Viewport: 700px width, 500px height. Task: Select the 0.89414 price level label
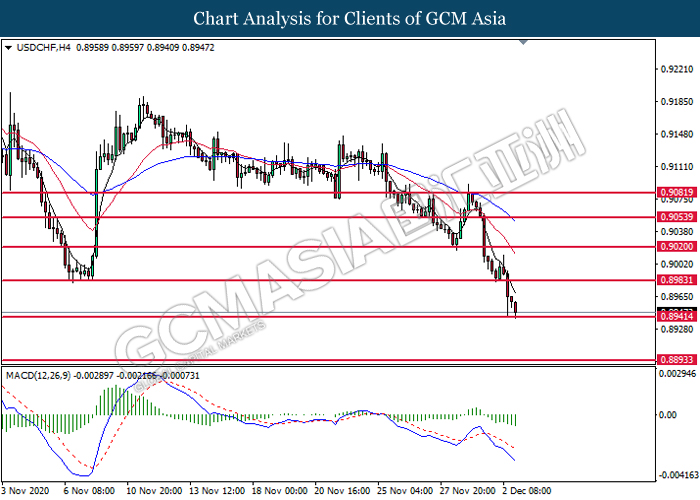coord(677,317)
